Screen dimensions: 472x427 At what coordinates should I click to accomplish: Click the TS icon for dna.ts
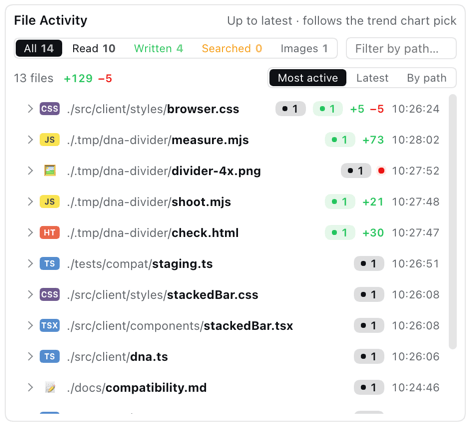point(50,356)
